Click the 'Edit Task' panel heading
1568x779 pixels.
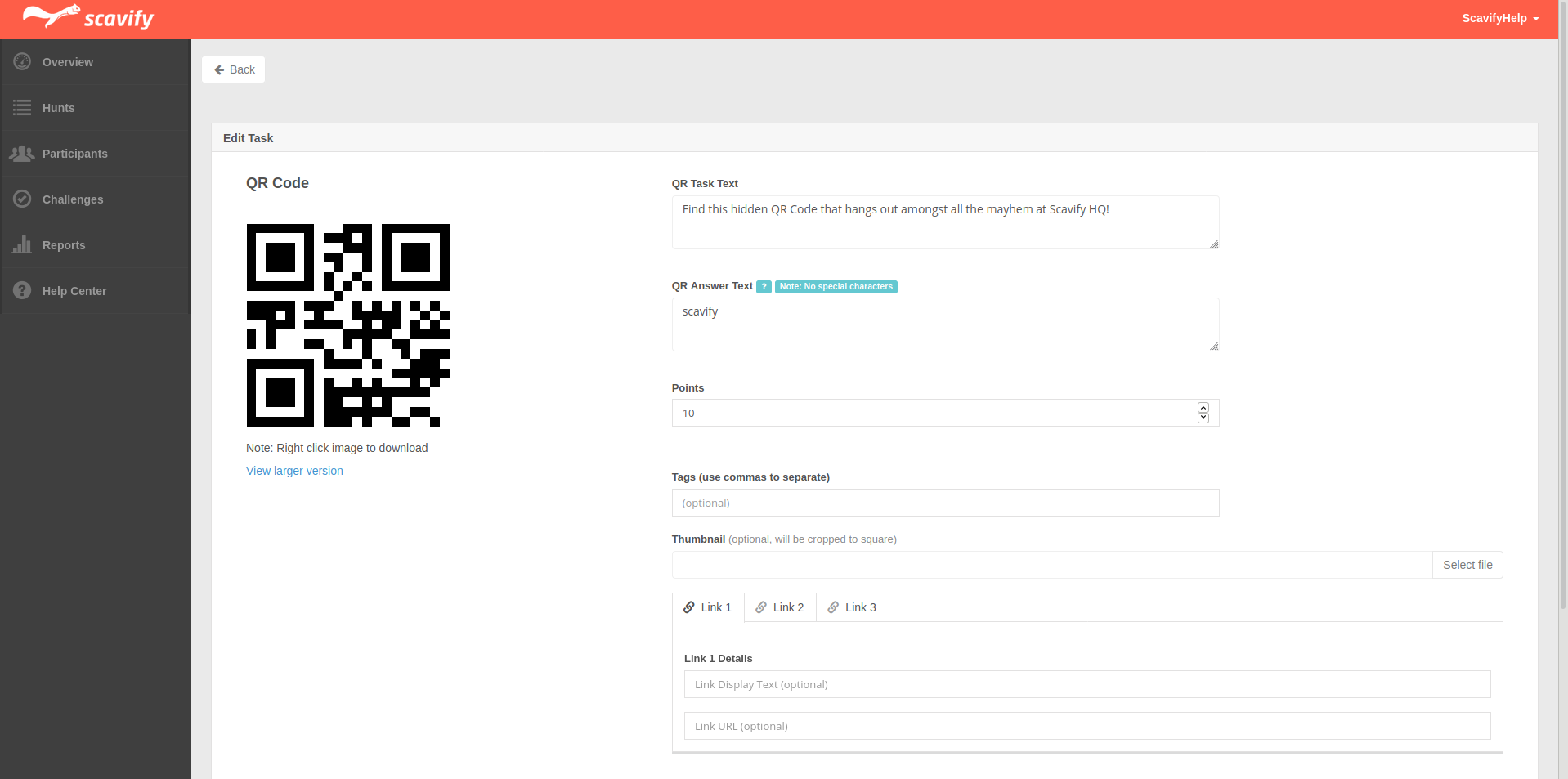[248, 138]
